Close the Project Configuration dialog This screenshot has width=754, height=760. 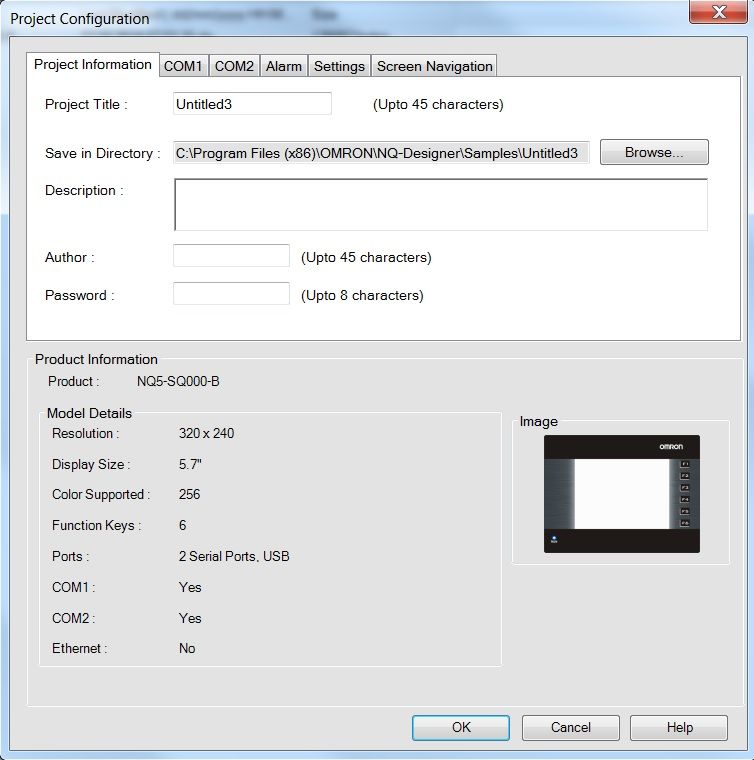pyautogui.click(x=719, y=12)
